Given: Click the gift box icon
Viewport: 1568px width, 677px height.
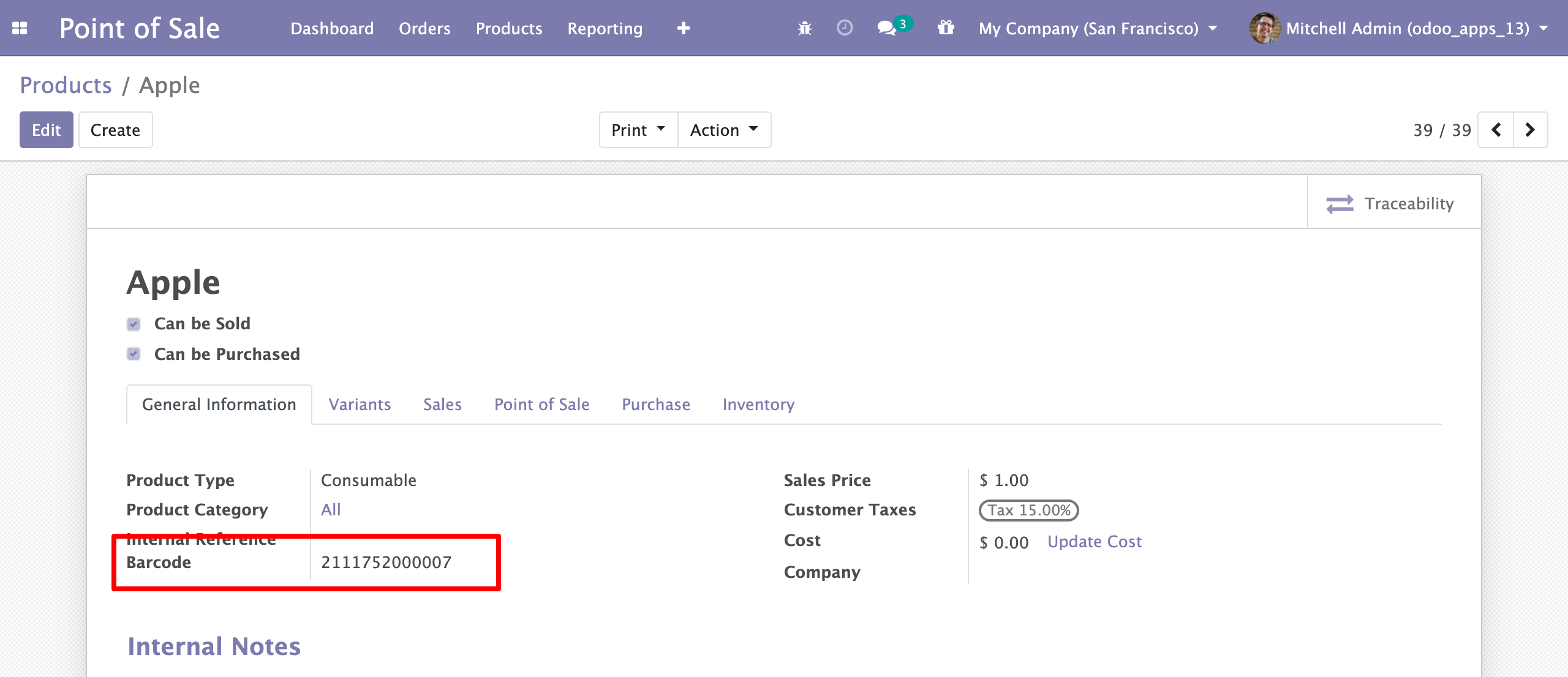Looking at the screenshot, I should point(946,28).
